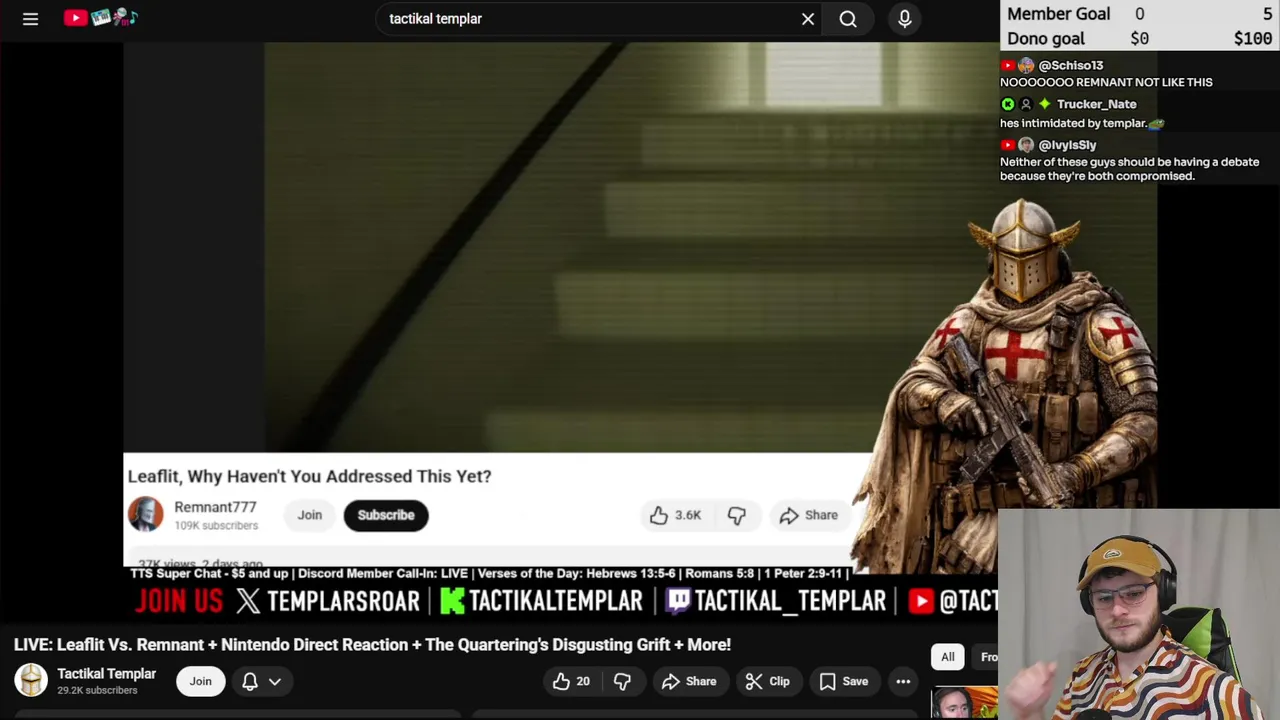1280x720 pixels.
Task: Run search with the magnifier icon
Action: tap(848, 19)
